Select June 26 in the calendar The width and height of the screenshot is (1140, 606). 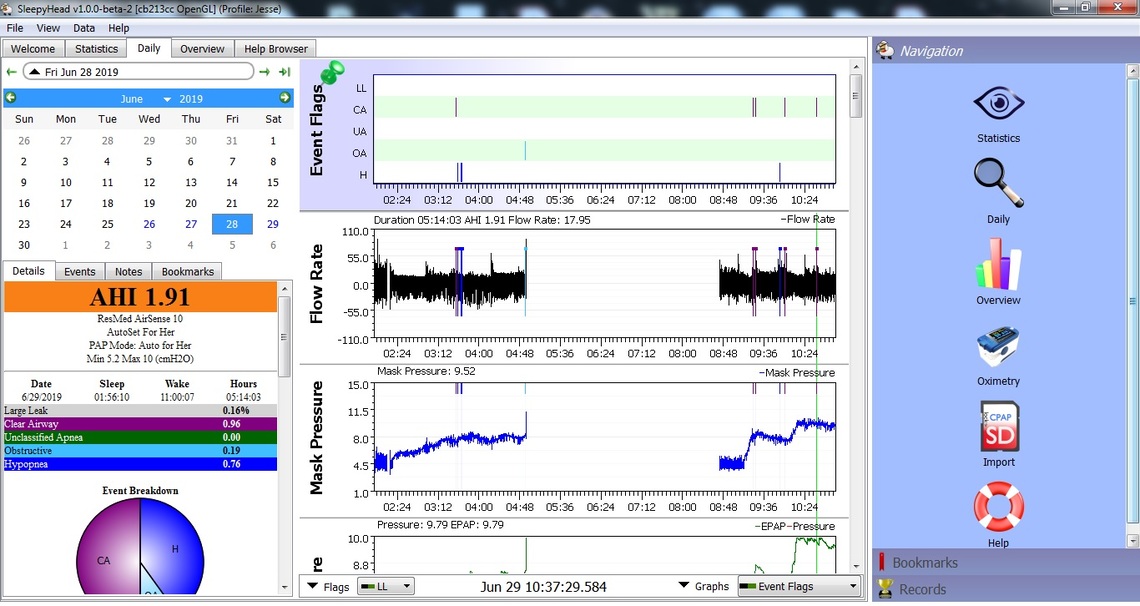pos(149,225)
